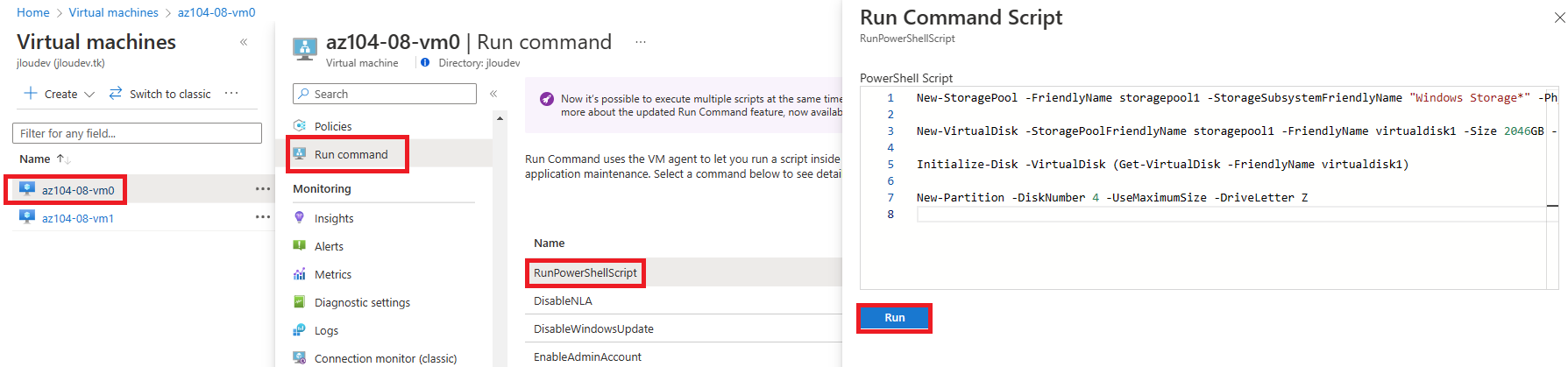Click the az104-08-vm1 VM icon
The width and height of the screenshot is (1568, 367).
pos(27,217)
